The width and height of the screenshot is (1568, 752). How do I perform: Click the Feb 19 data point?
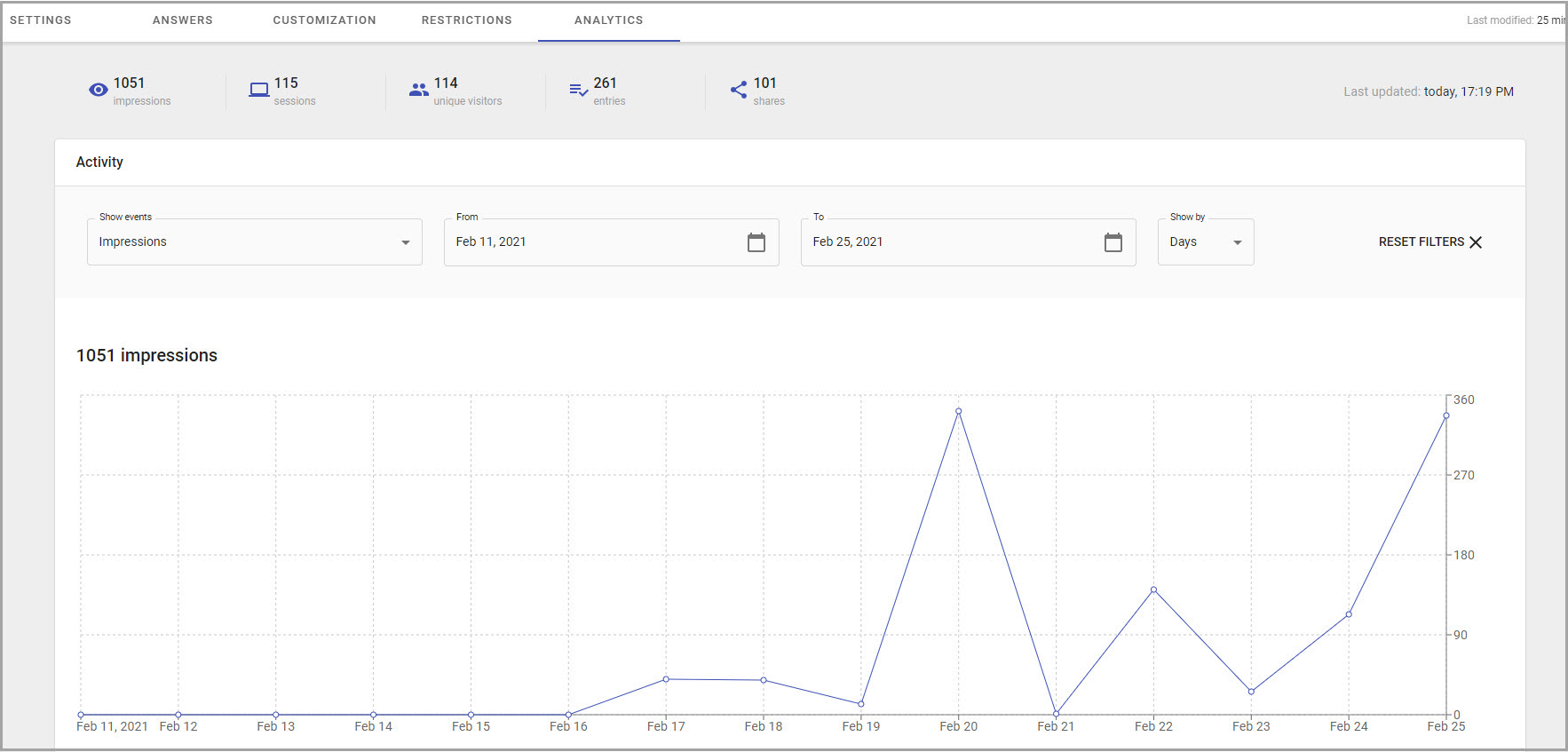861,704
